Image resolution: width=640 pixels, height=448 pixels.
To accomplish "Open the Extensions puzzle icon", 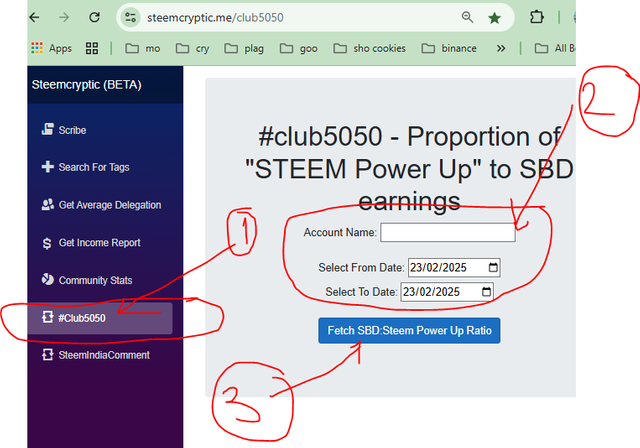I will pyautogui.click(x=537, y=17).
